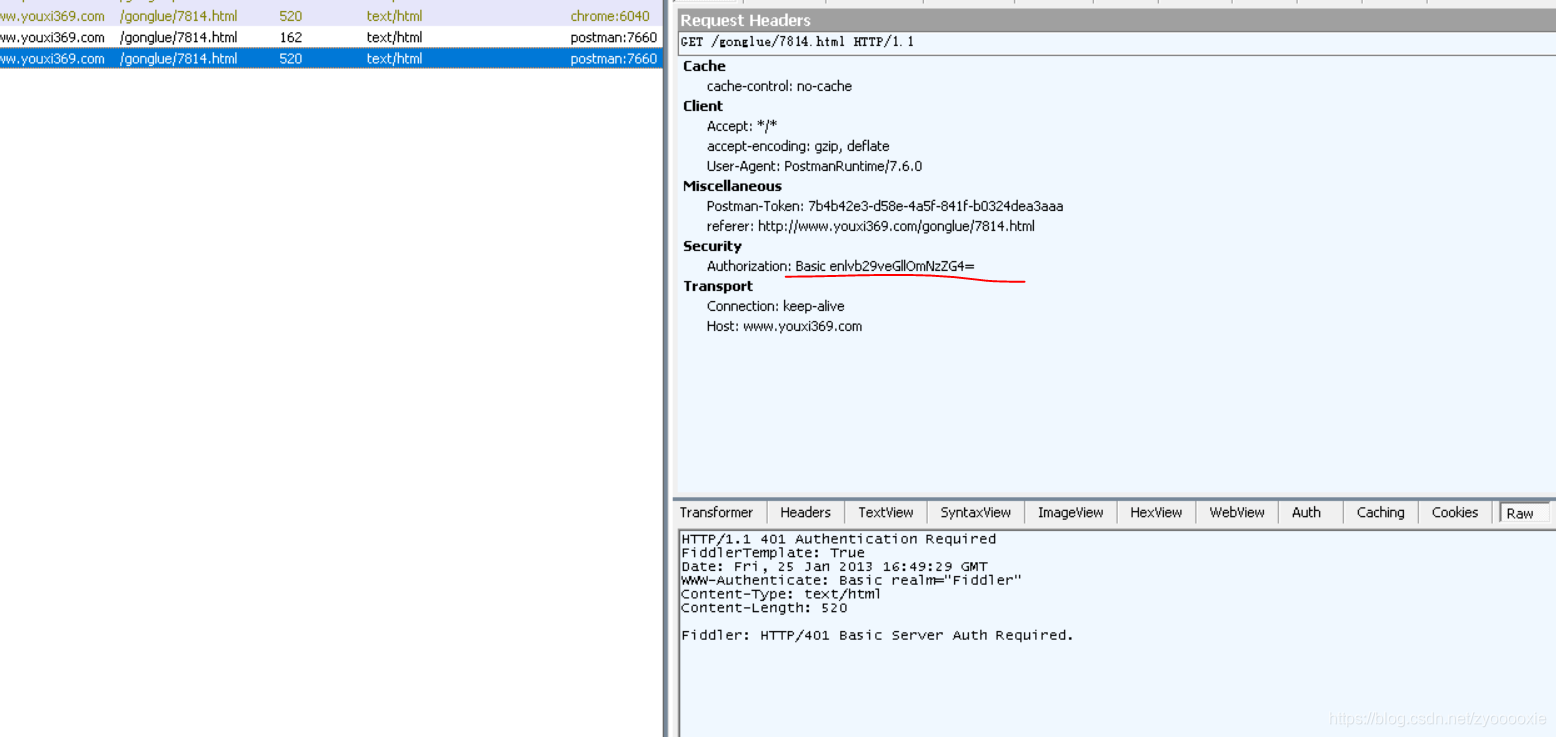The height and width of the screenshot is (737, 1556).
Task: Select the cache-control: no-cache header
Action: [779, 86]
